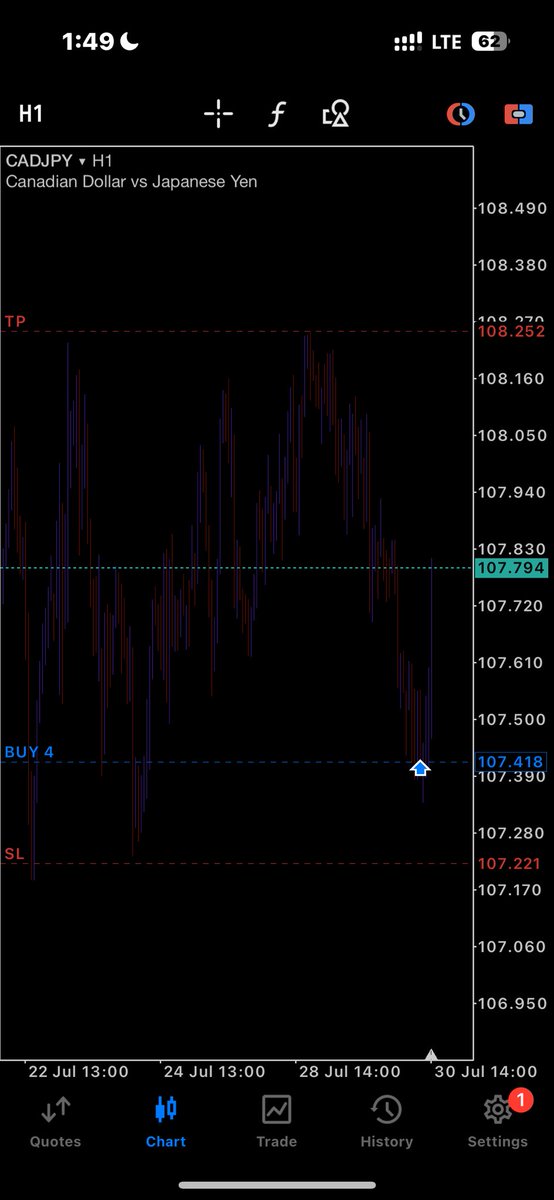The image size is (554, 1200).
Task: Open the History tab
Action: 386,1121
